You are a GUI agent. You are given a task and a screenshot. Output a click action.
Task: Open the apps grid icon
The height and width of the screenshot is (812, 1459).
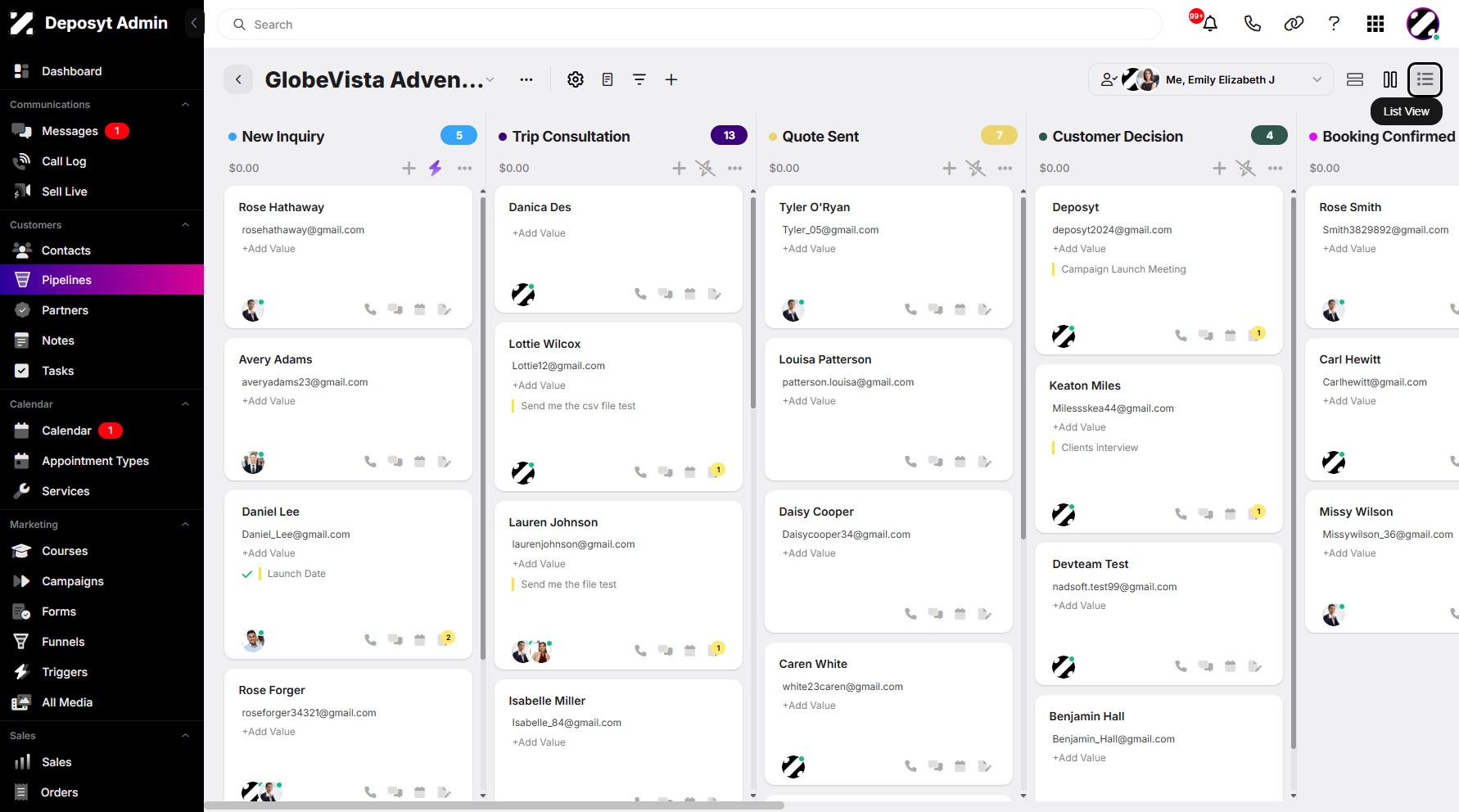point(1375,24)
